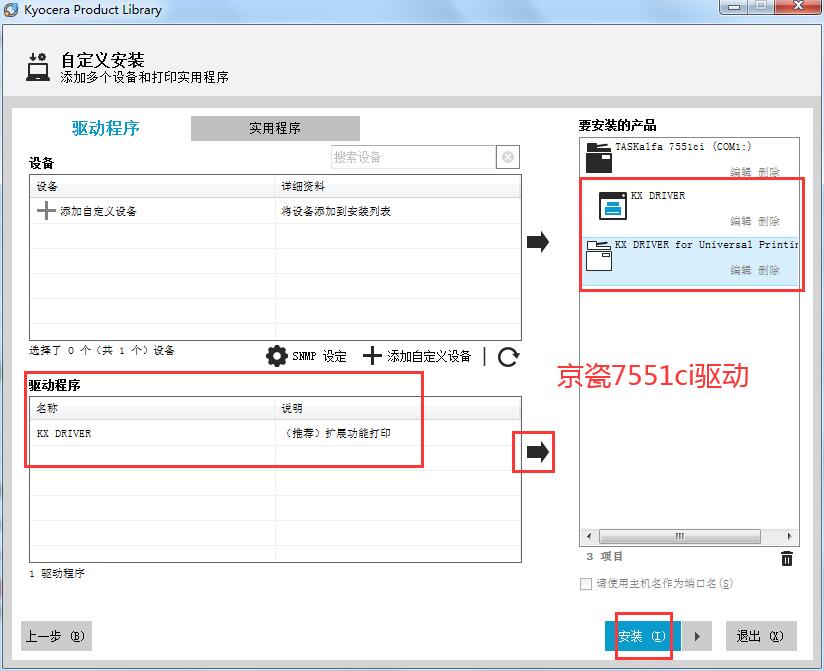Select the KX DRIVER row in driver table
Image resolution: width=824 pixels, height=671 pixels.
coord(150,433)
